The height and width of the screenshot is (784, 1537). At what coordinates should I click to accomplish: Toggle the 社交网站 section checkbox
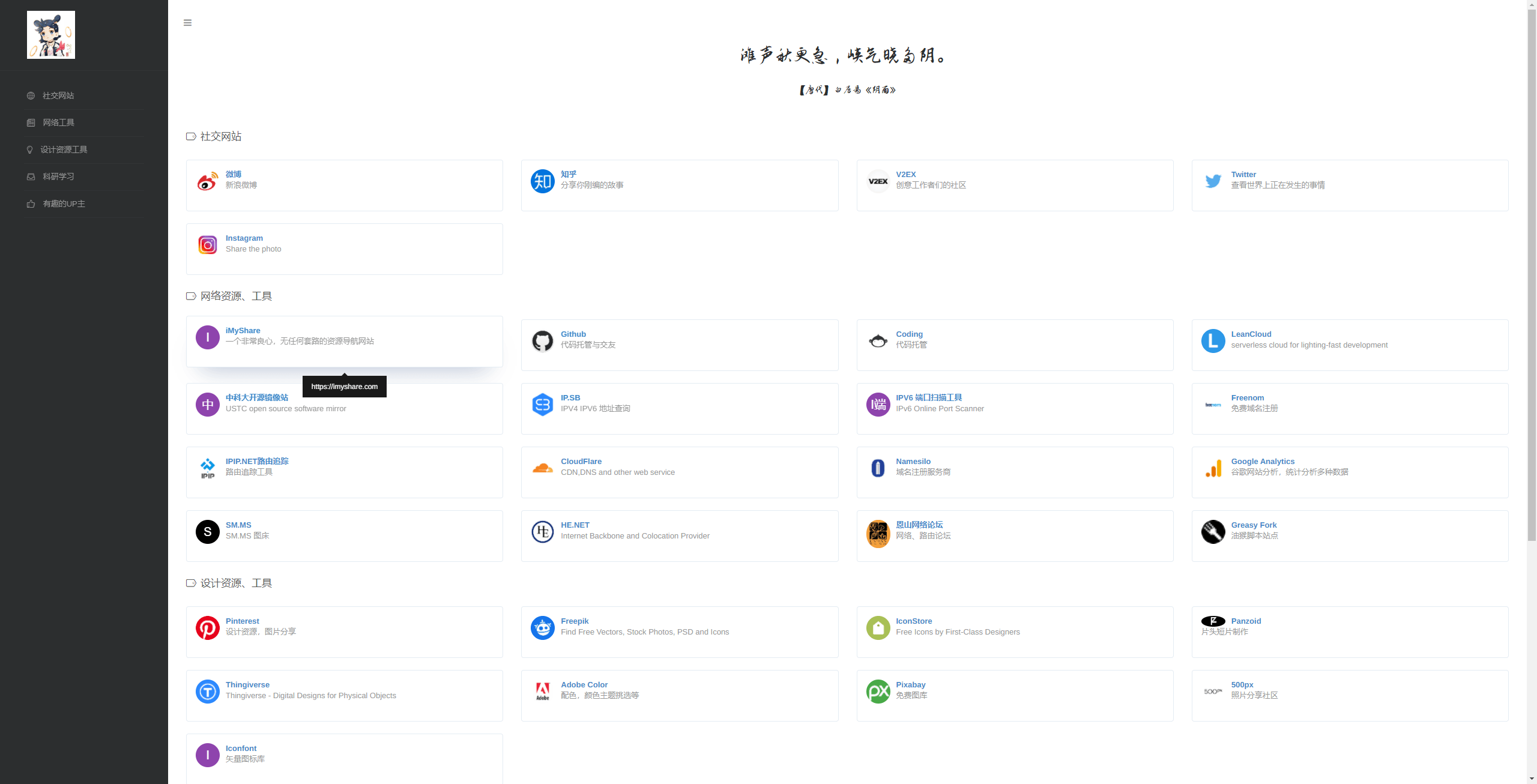190,136
